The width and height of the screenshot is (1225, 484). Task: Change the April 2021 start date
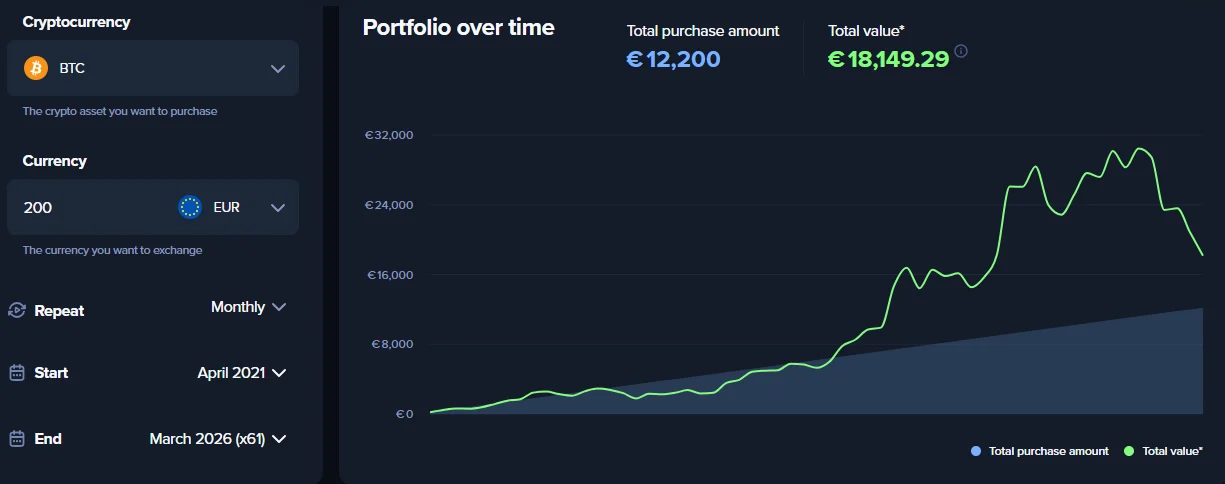click(x=241, y=373)
